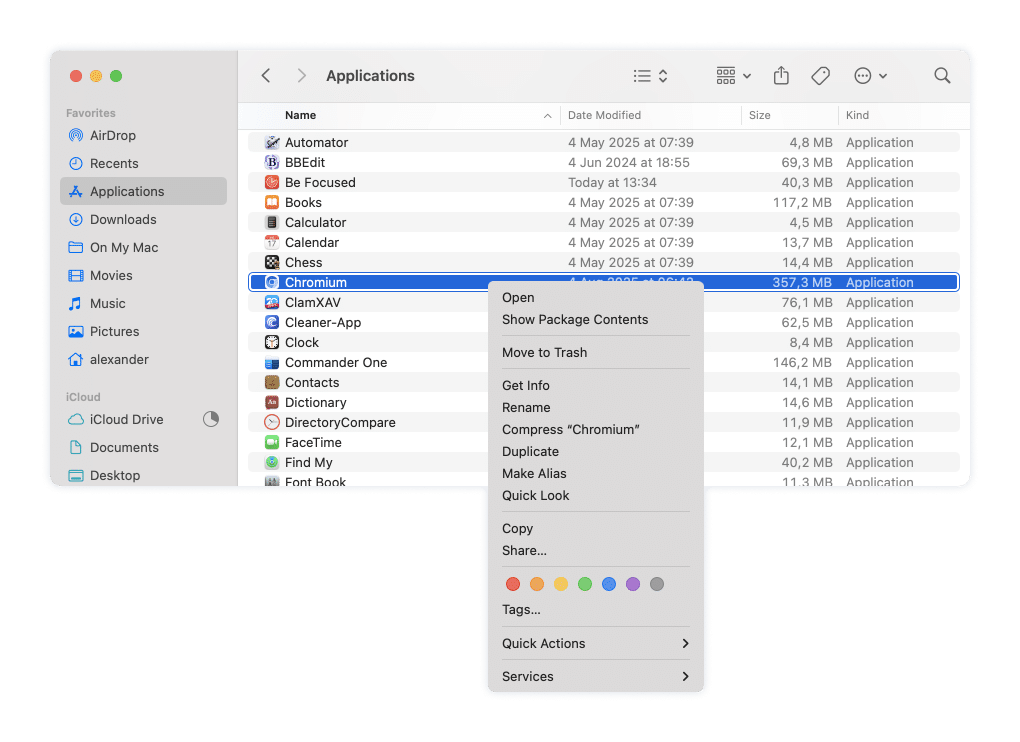Open AirDrop in the sidebar
This screenshot has width=1020, height=742.
coord(143,135)
